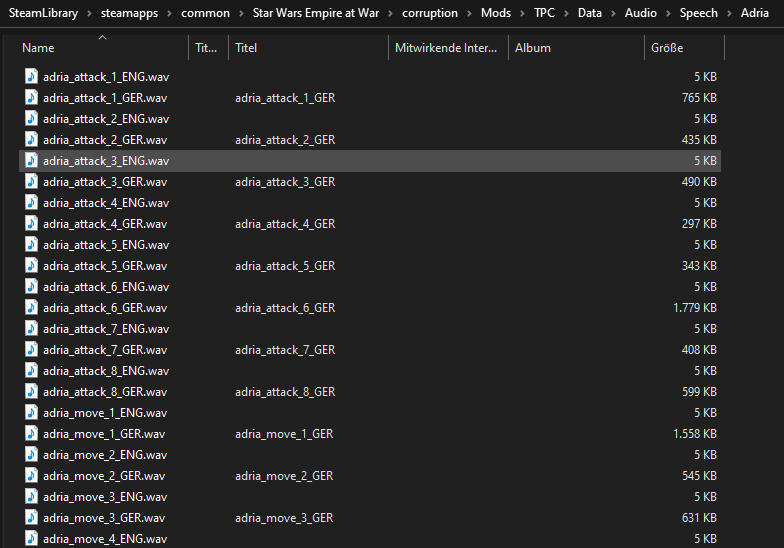Screen dimensions: 784x548
Task: Click the Album column header
Action: click(532, 48)
